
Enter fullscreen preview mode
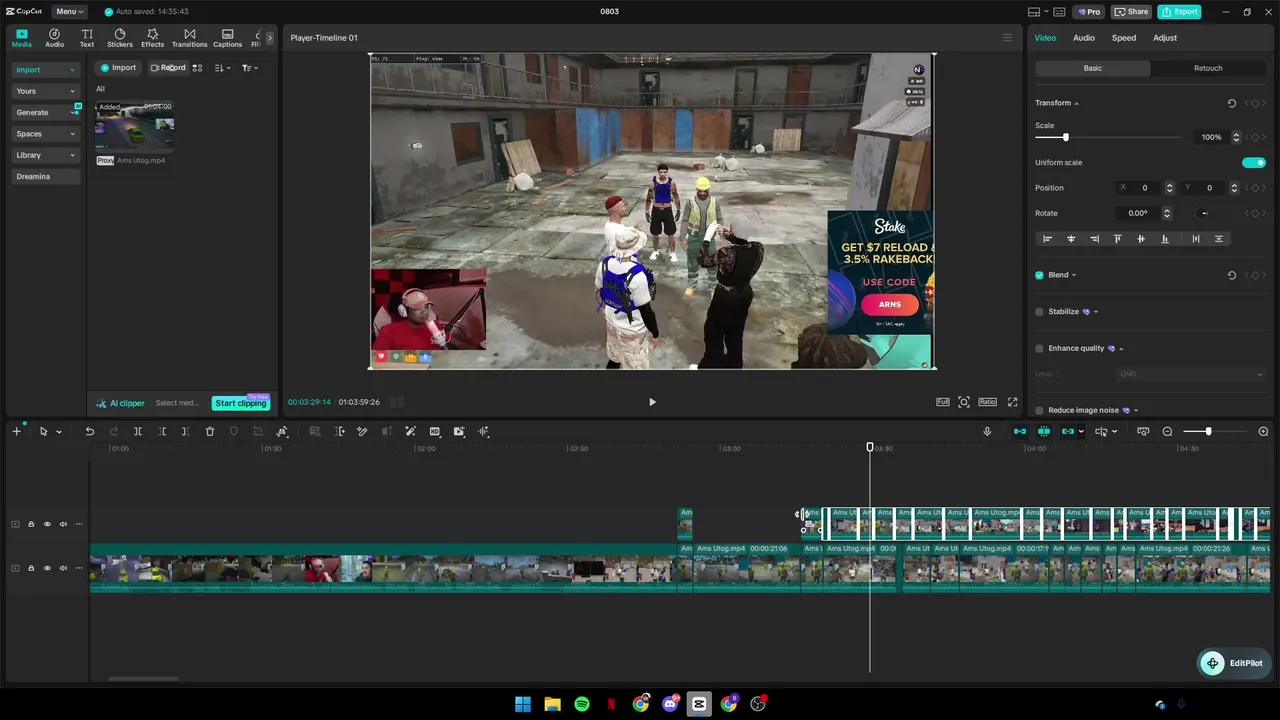[1012, 402]
